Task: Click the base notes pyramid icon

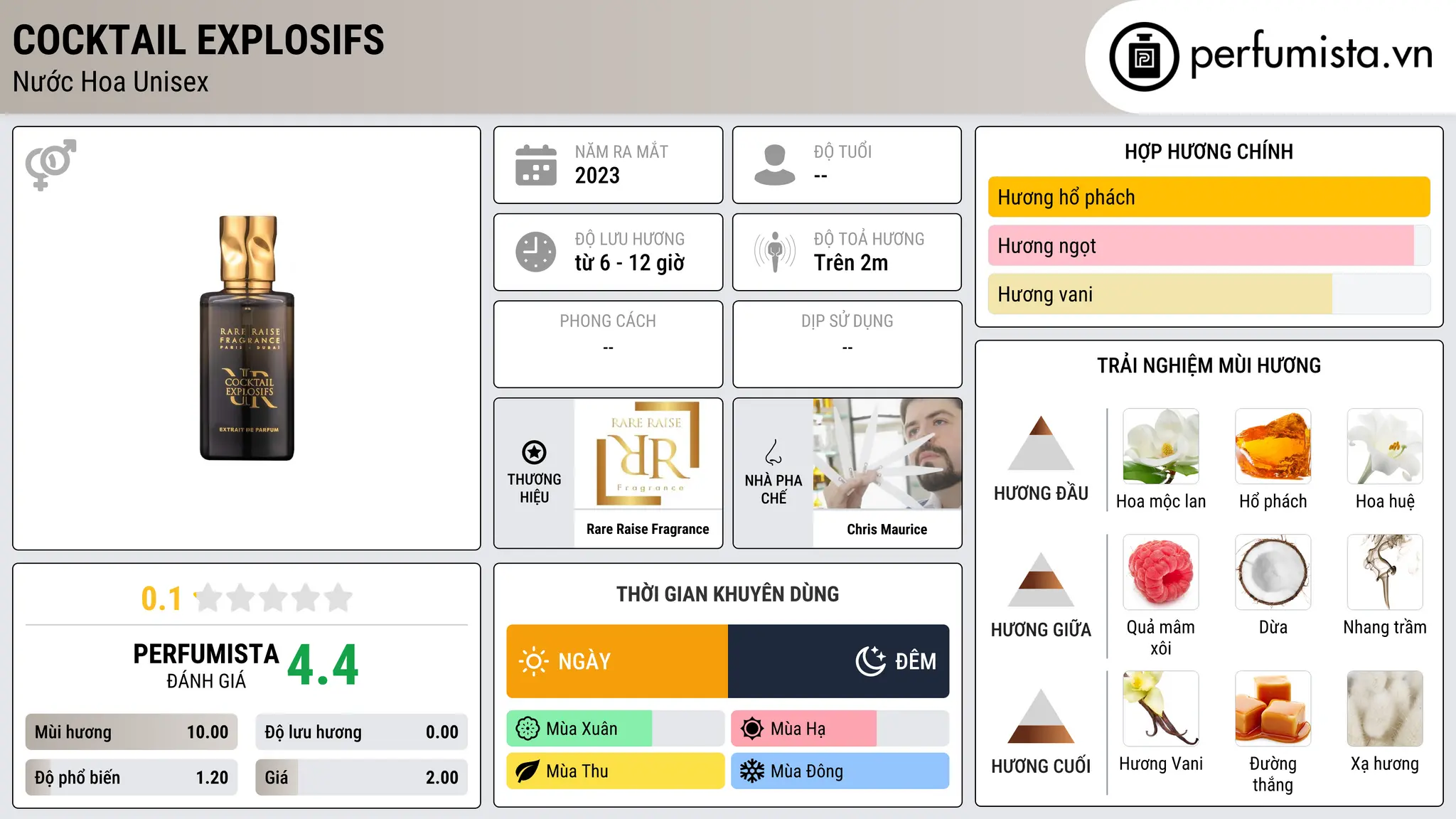Action: (1041, 716)
